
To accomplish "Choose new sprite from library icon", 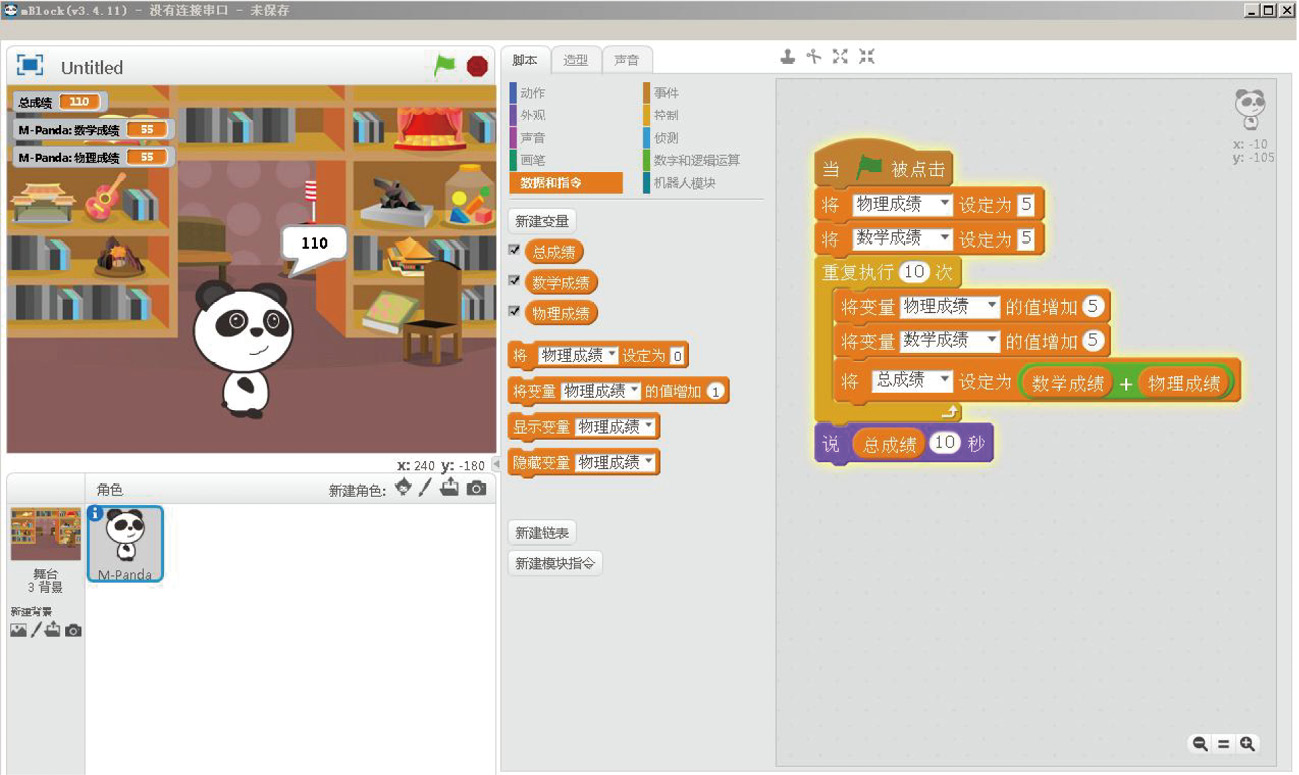I will (x=403, y=488).
